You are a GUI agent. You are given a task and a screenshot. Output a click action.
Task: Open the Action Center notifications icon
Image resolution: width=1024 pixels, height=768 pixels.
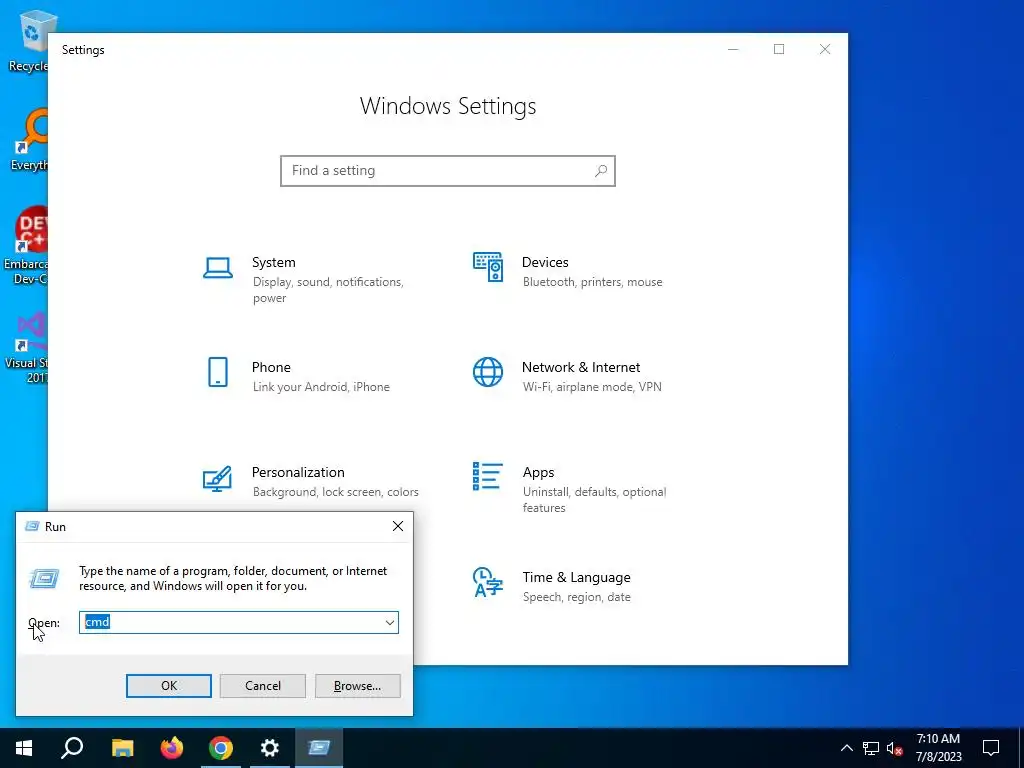coord(991,748)
